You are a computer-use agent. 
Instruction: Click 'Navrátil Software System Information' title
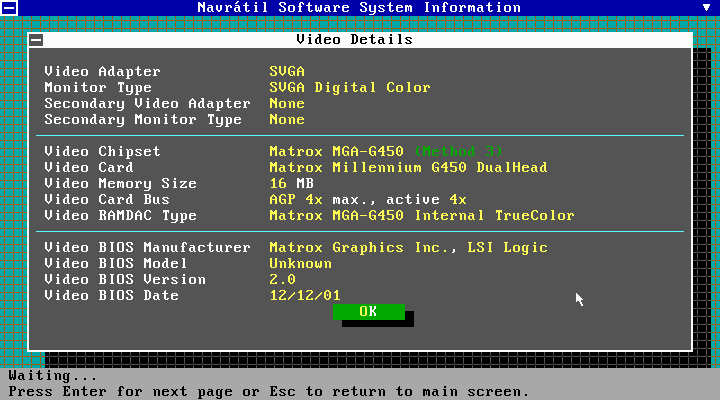point(359,8)
